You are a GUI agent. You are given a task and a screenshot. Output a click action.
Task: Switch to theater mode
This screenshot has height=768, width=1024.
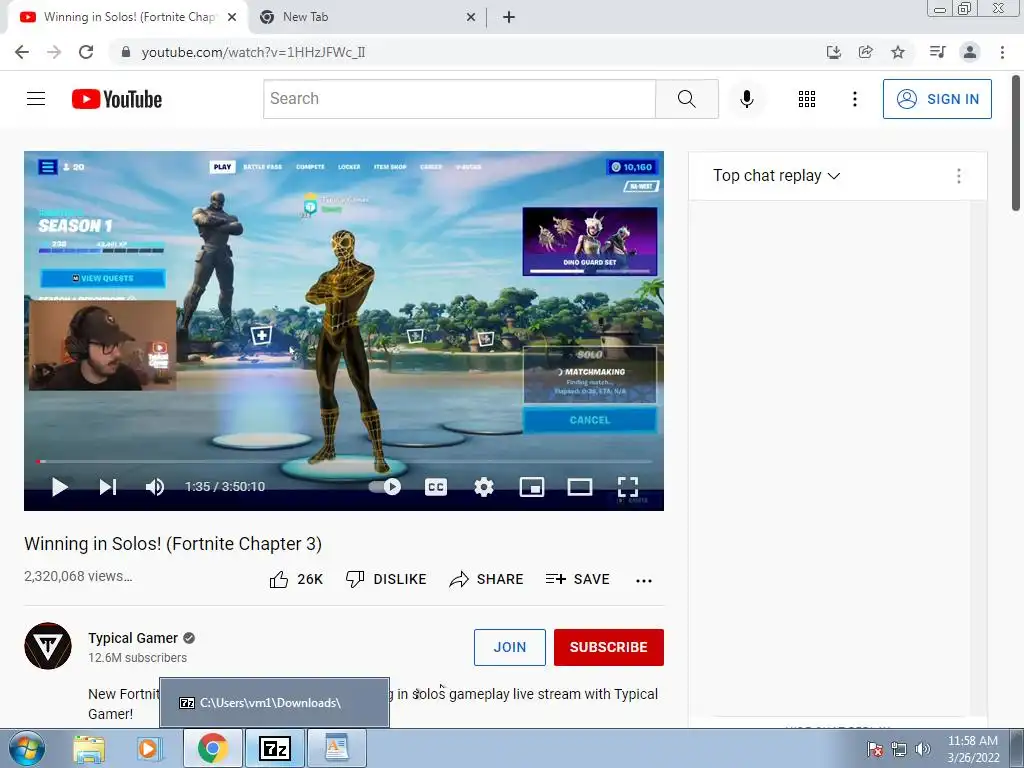(x=579, y=487)
